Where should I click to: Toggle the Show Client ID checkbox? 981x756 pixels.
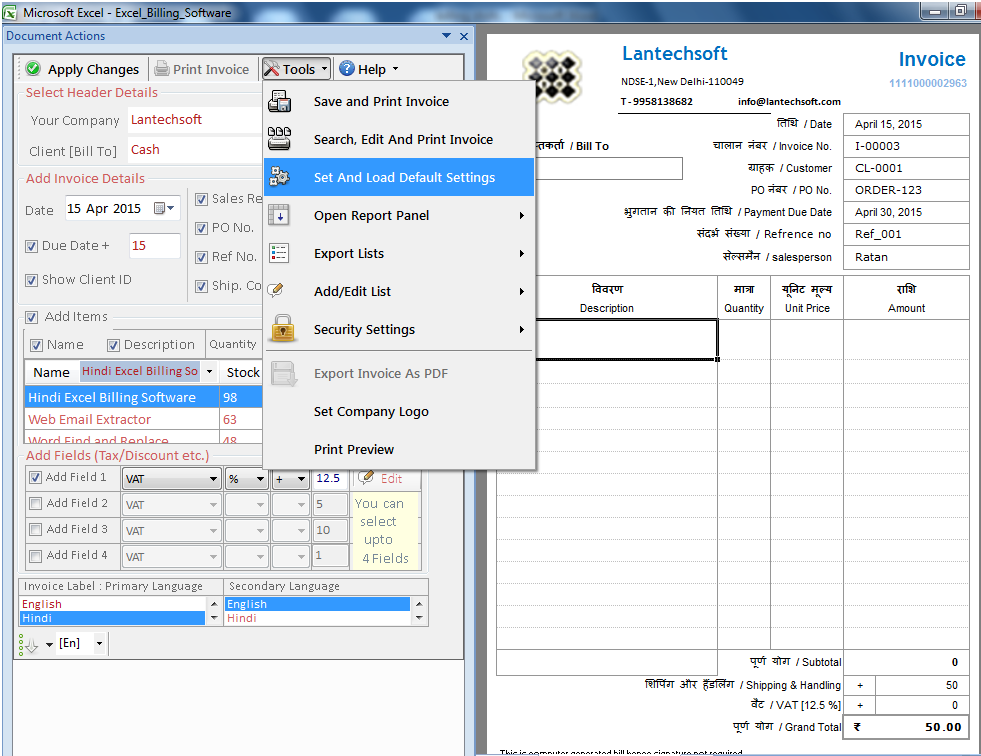31,280
